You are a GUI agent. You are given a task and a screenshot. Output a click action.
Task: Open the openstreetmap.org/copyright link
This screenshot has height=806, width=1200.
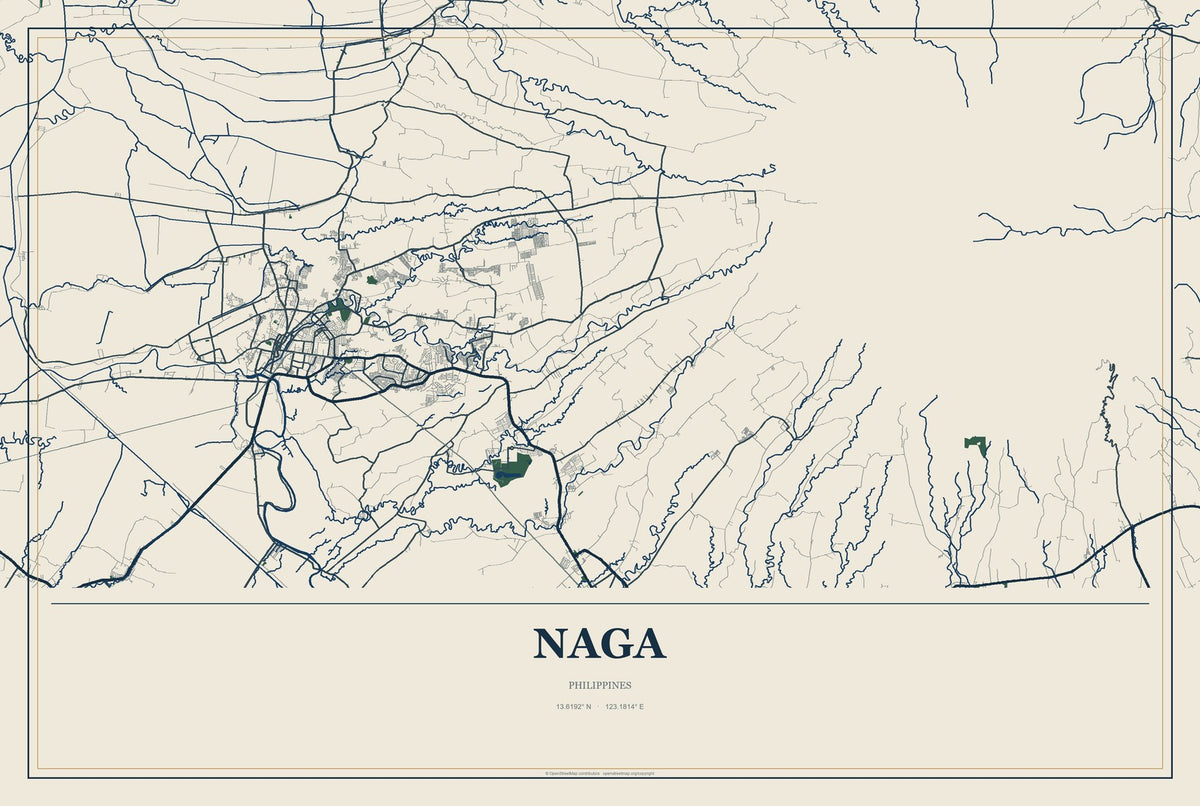coord(628,773)
